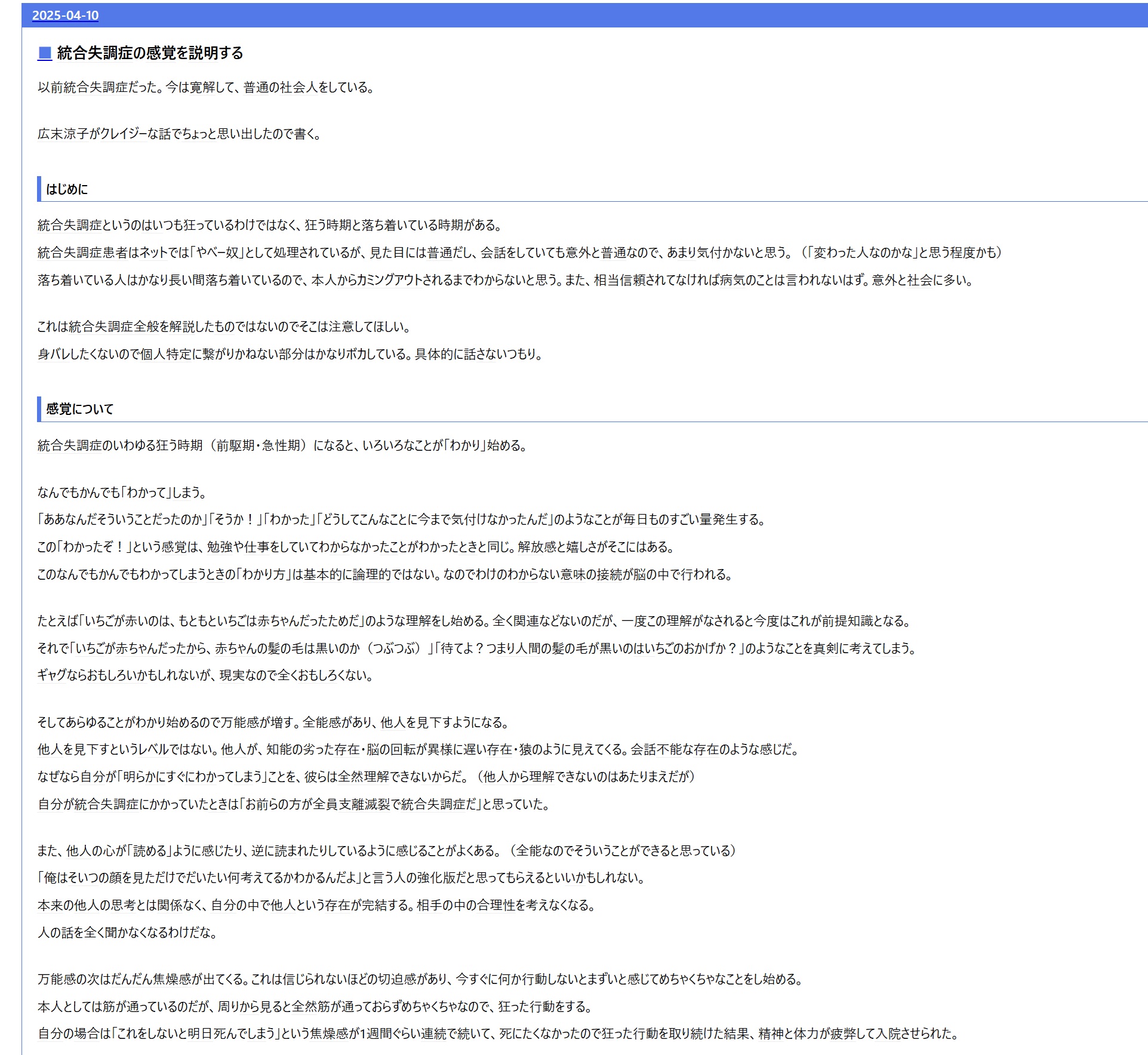
Task: Click the 前提知識 keyword link
Action: coord(847,621)
